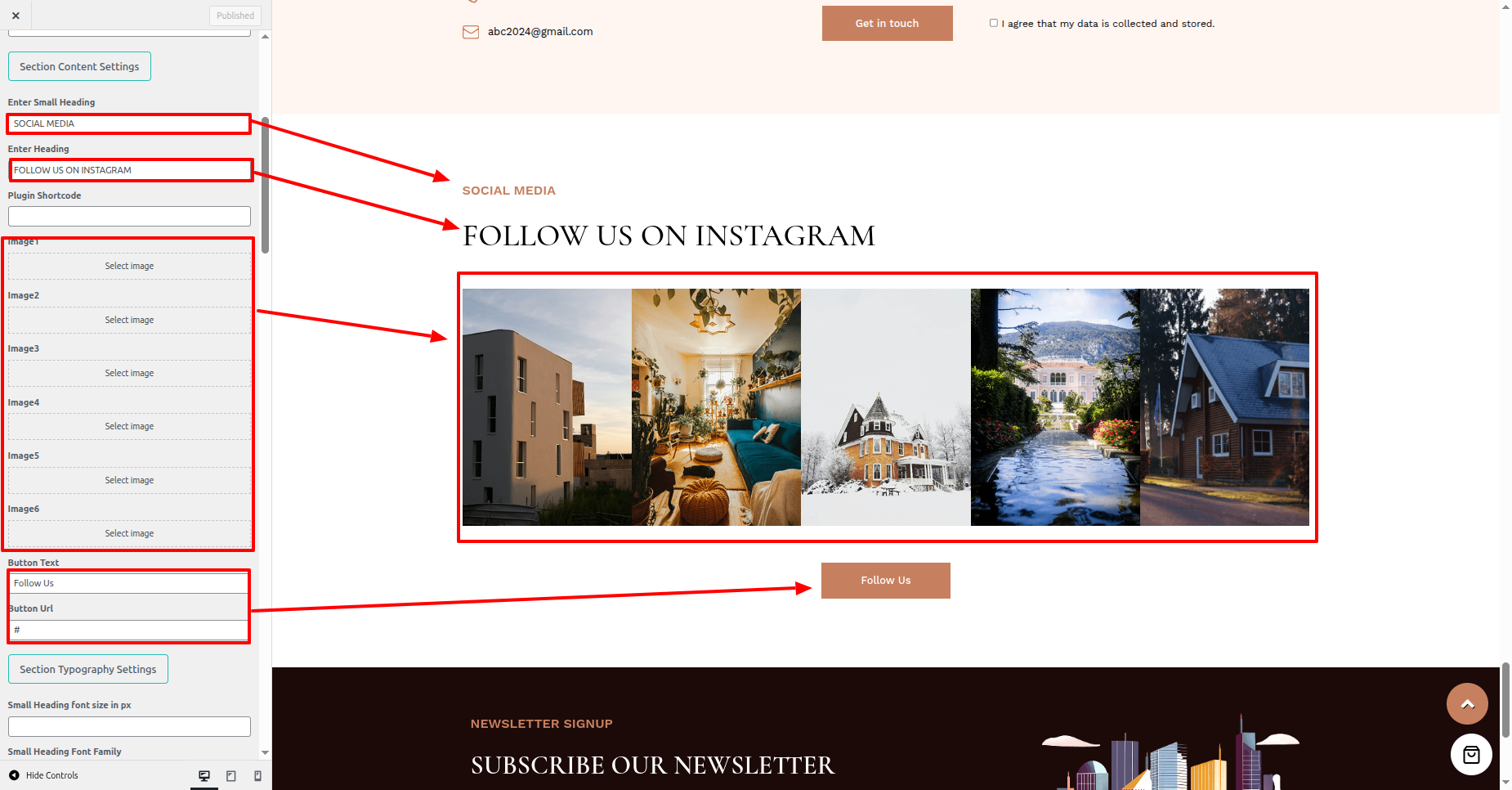This screenshot has width=1512, height=790.
Task: Click the Hide Controls collapse icon
Action: pos(14,775)
